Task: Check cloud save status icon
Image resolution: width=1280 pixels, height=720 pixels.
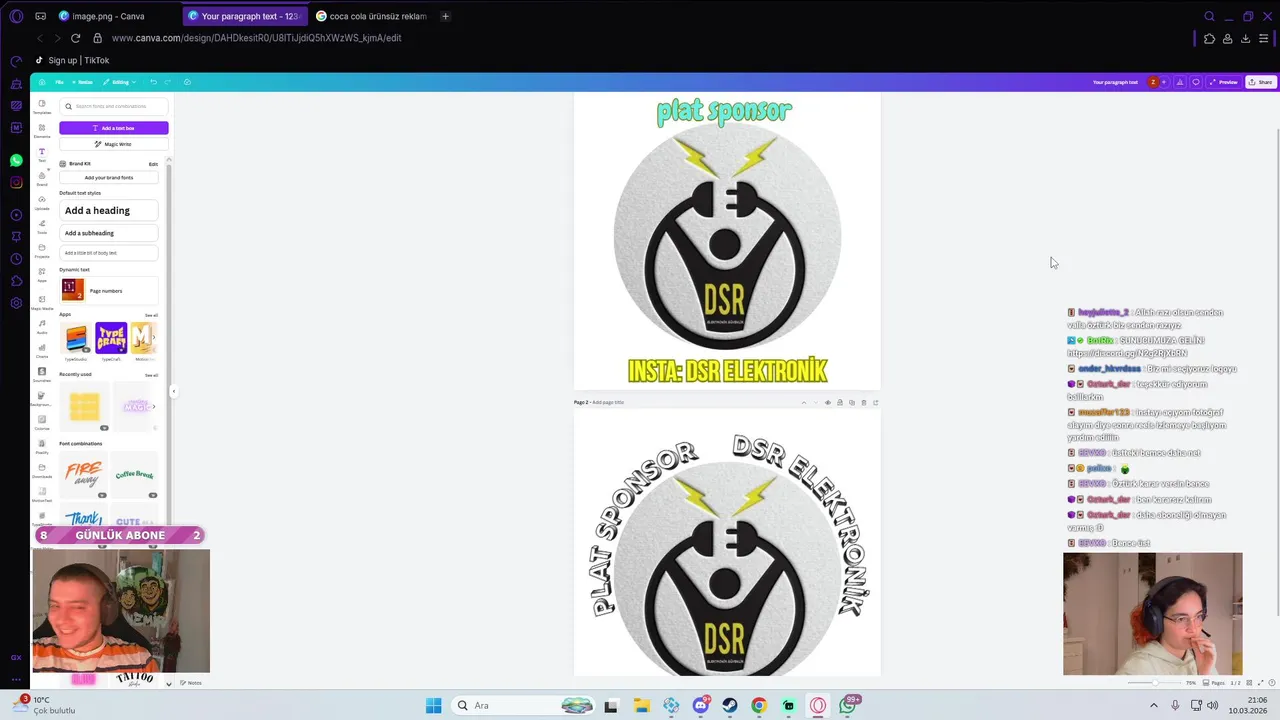Action: (187, 82)
